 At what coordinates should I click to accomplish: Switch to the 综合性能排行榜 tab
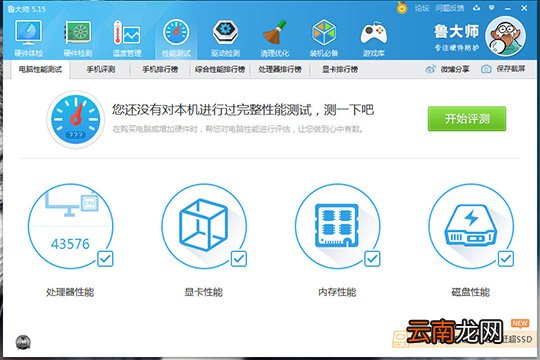click(x=220, y=70)
